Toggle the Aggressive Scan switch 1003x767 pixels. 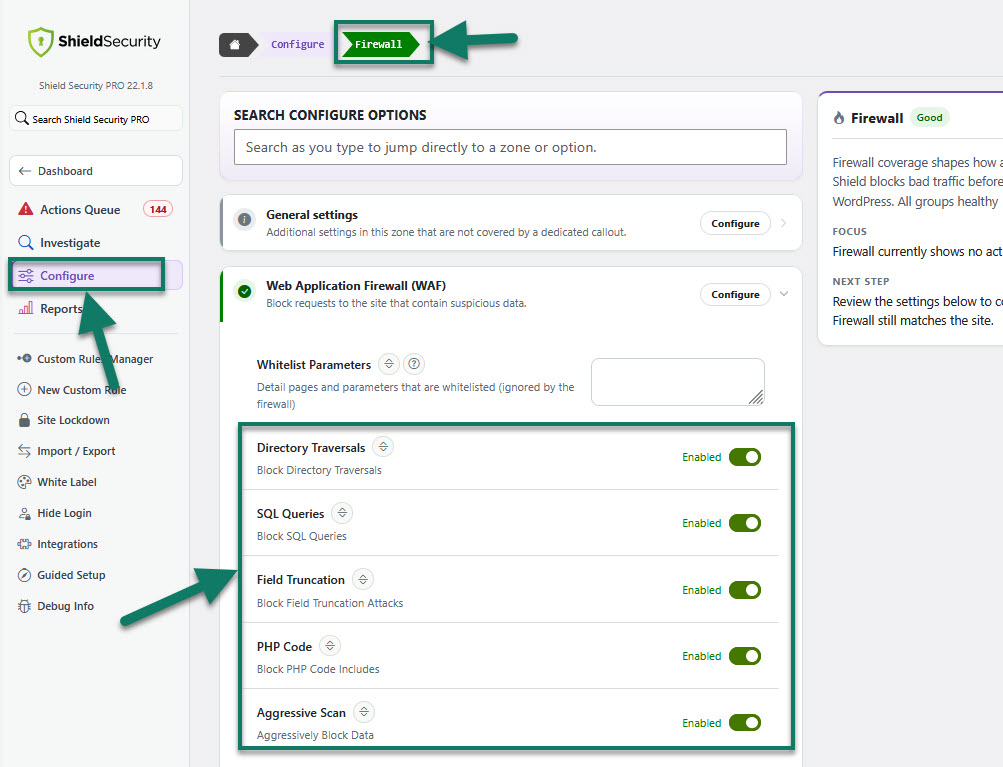pyautogui.click(x=745, y=722)
